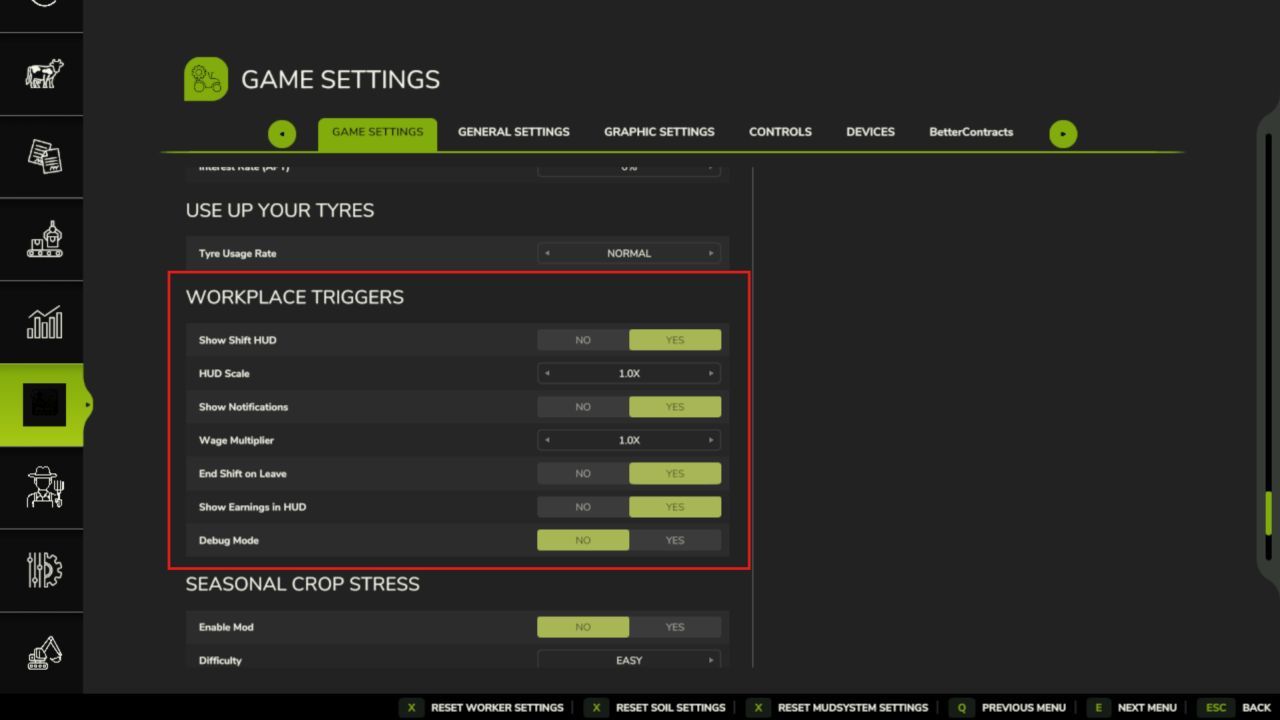
Task: Change Tyre Usage Rate to next option
Action: (711, 253)
